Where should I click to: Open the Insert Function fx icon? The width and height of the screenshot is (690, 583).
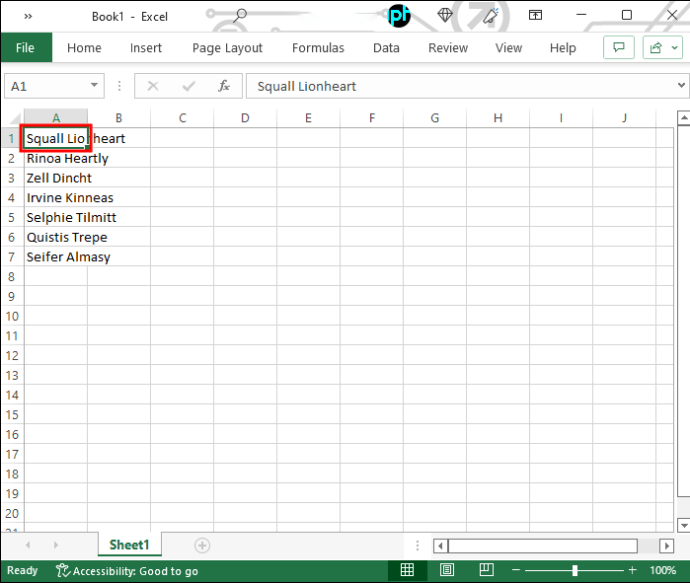point(224,86)
